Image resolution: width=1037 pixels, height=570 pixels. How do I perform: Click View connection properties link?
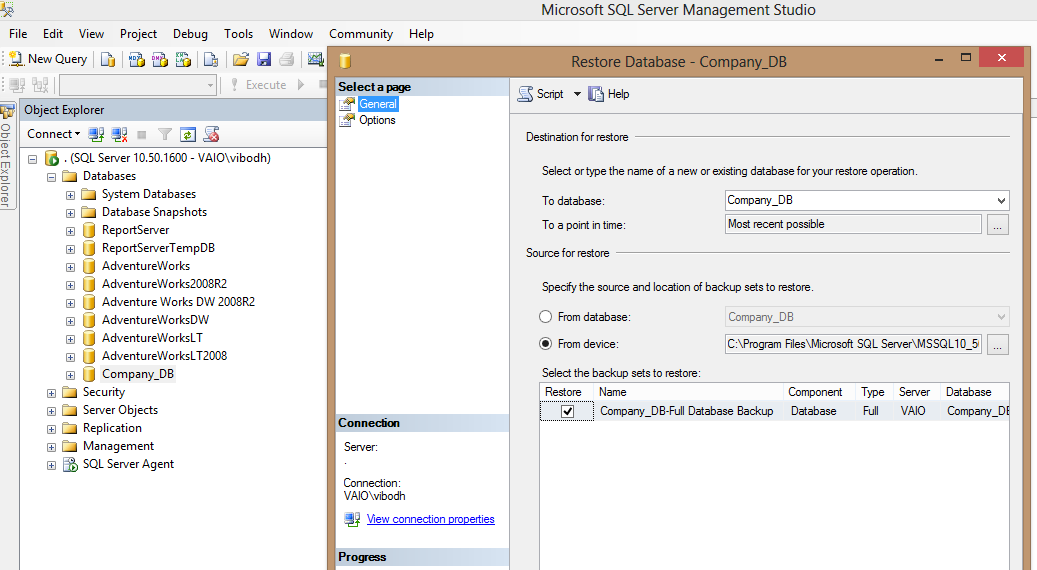pos(431,519)
